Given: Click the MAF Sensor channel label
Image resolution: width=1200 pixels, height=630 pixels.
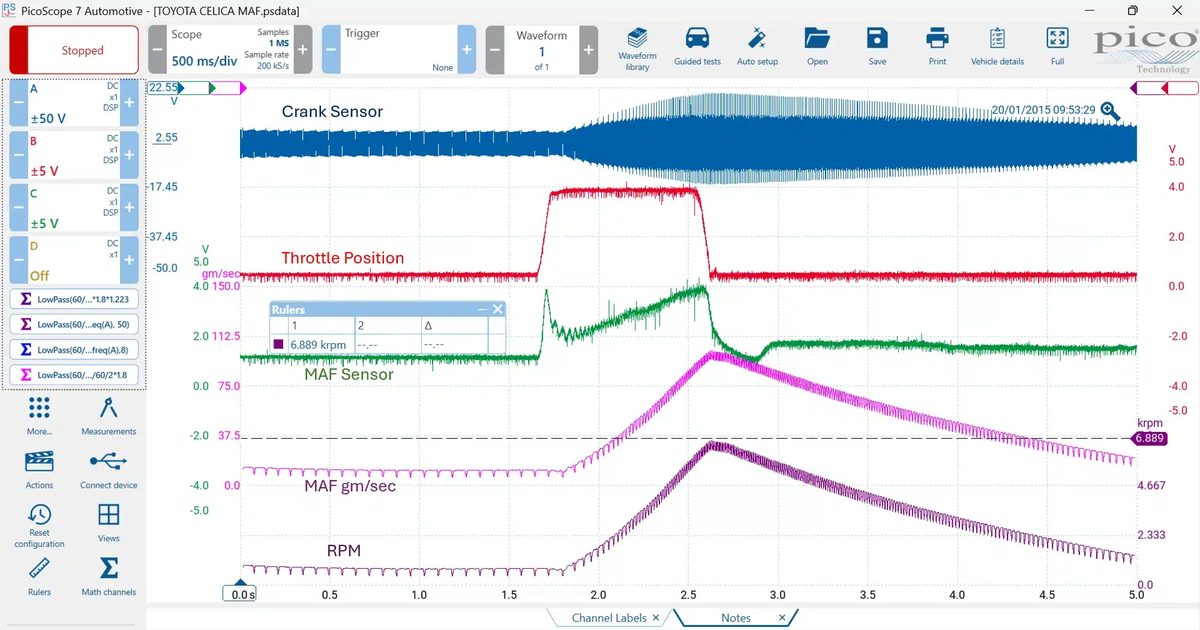Looking at the screenshot, I should point(349,374).
